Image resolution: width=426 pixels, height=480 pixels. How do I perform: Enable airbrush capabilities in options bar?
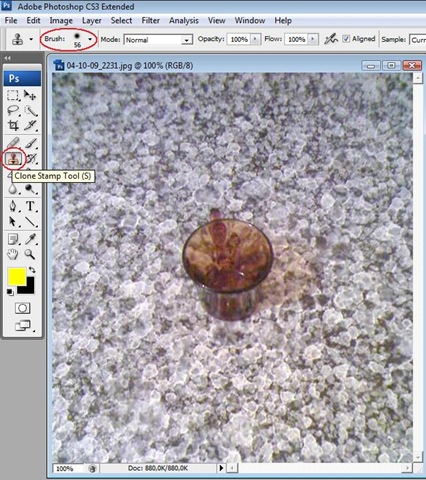tap(331, 39)
